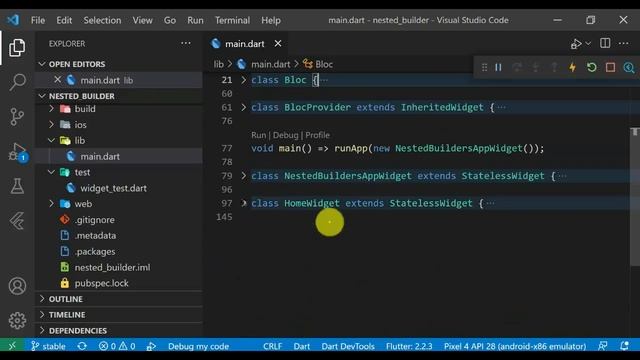Open editor More Actions menu

tap(624, 43)
